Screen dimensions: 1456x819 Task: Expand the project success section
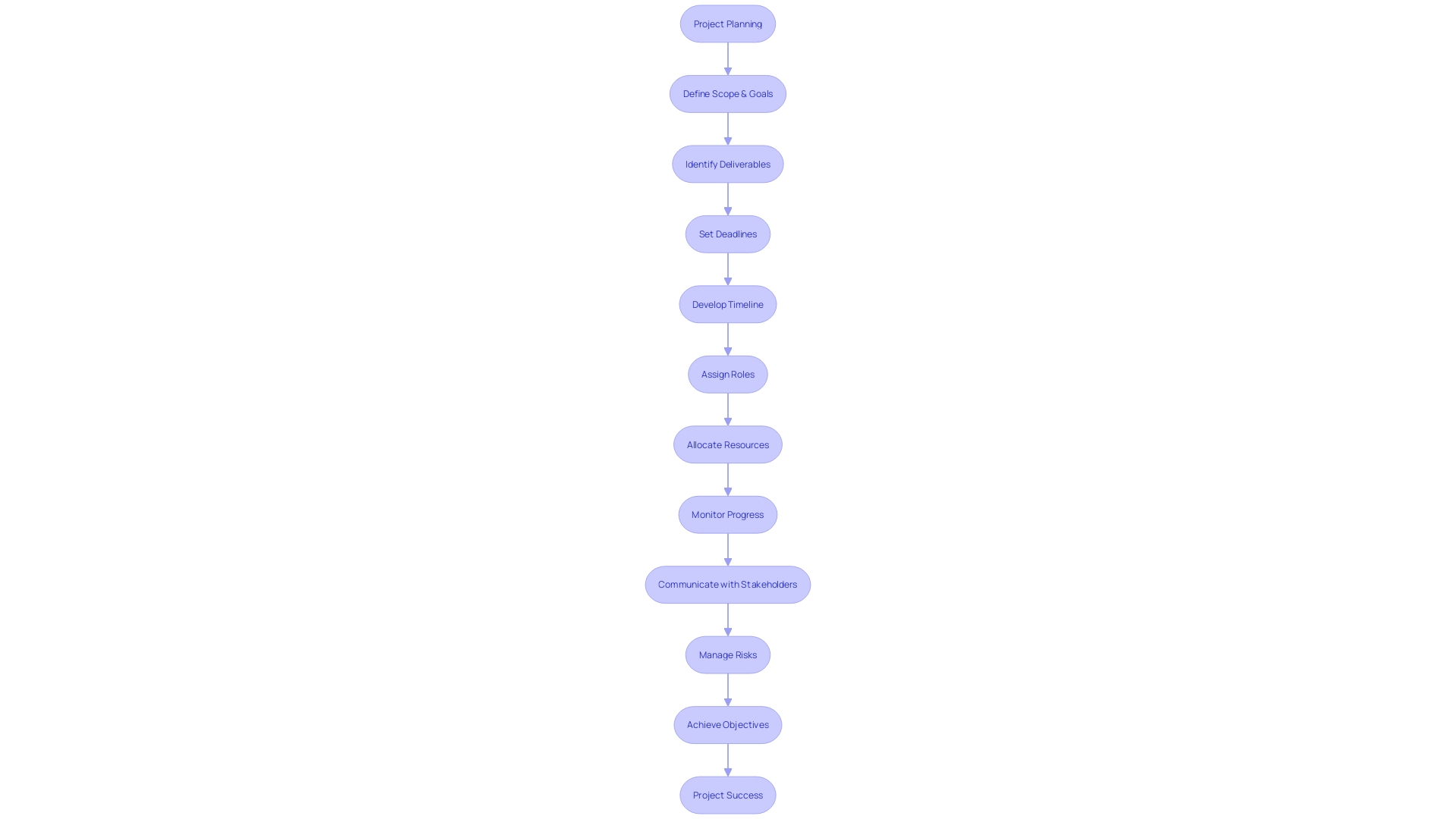tap(727, 795)
